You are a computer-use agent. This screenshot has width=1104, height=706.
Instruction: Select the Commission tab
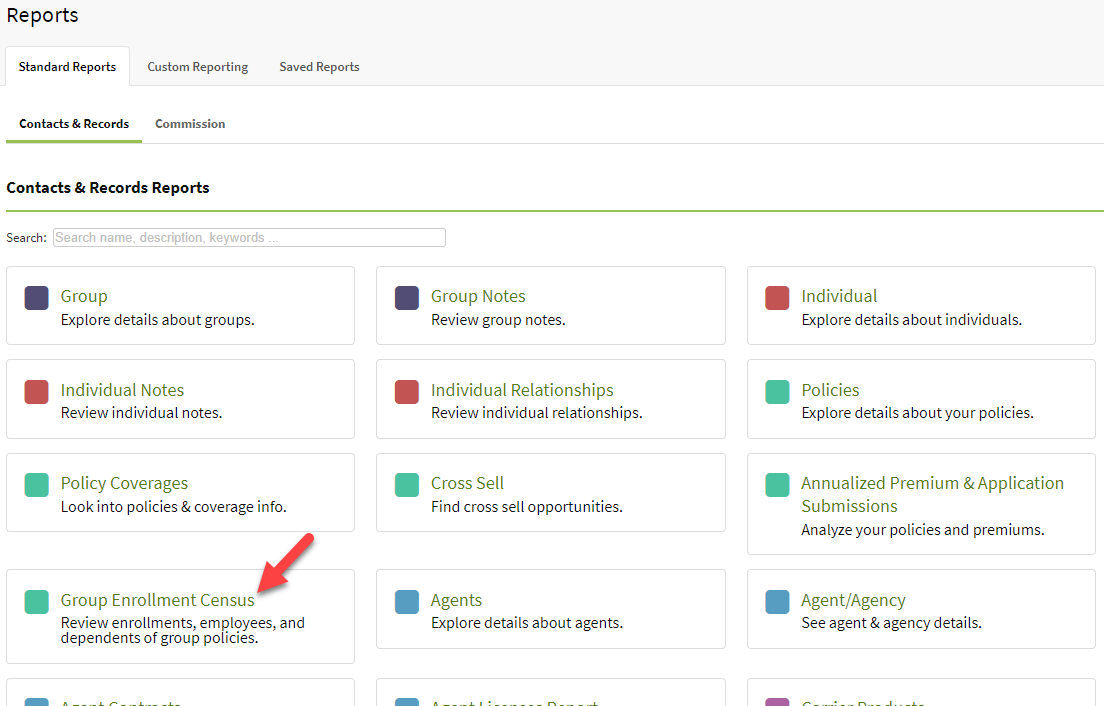coord(190,123)
